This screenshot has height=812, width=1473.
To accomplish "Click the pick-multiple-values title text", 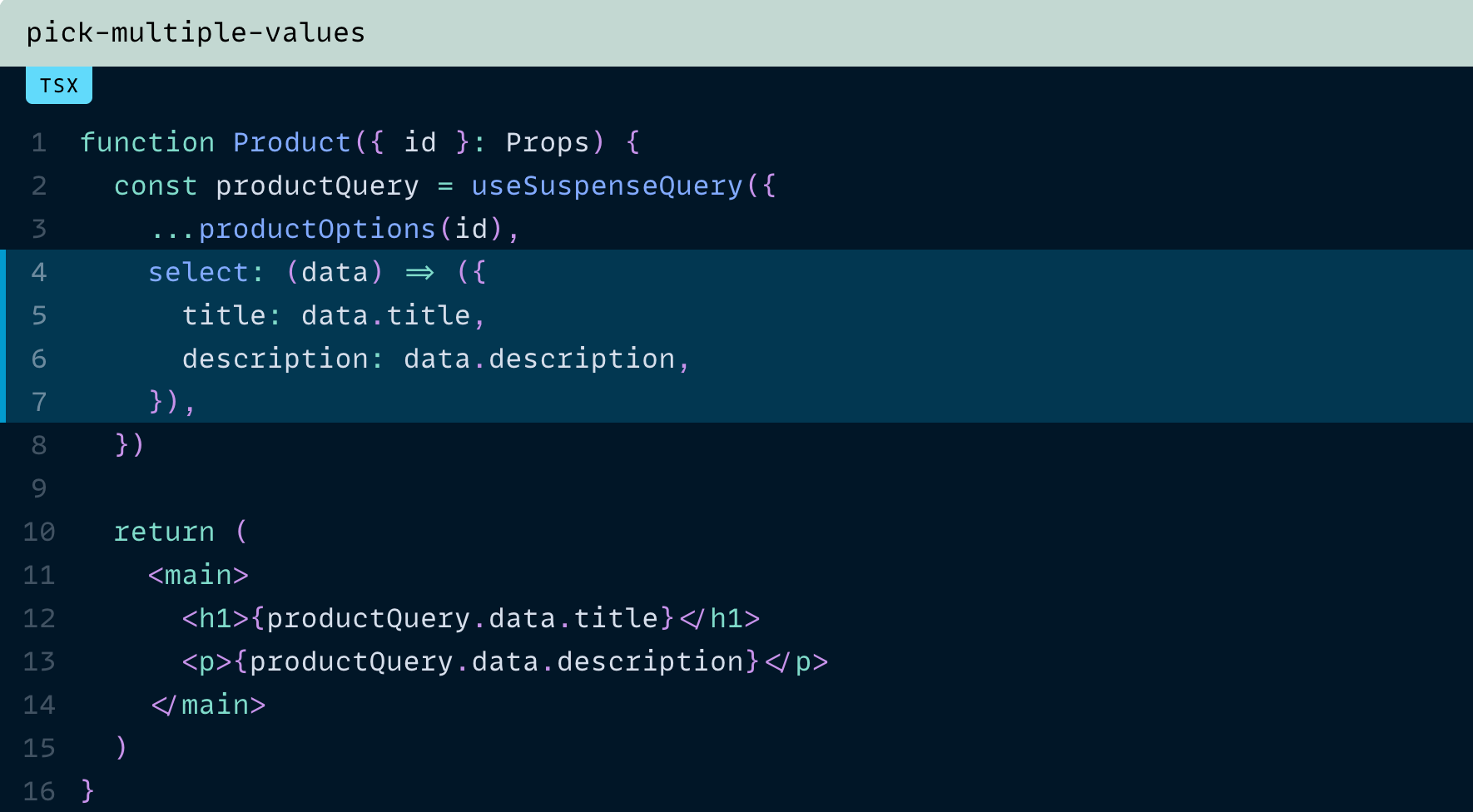I will [x=196, y=32].
